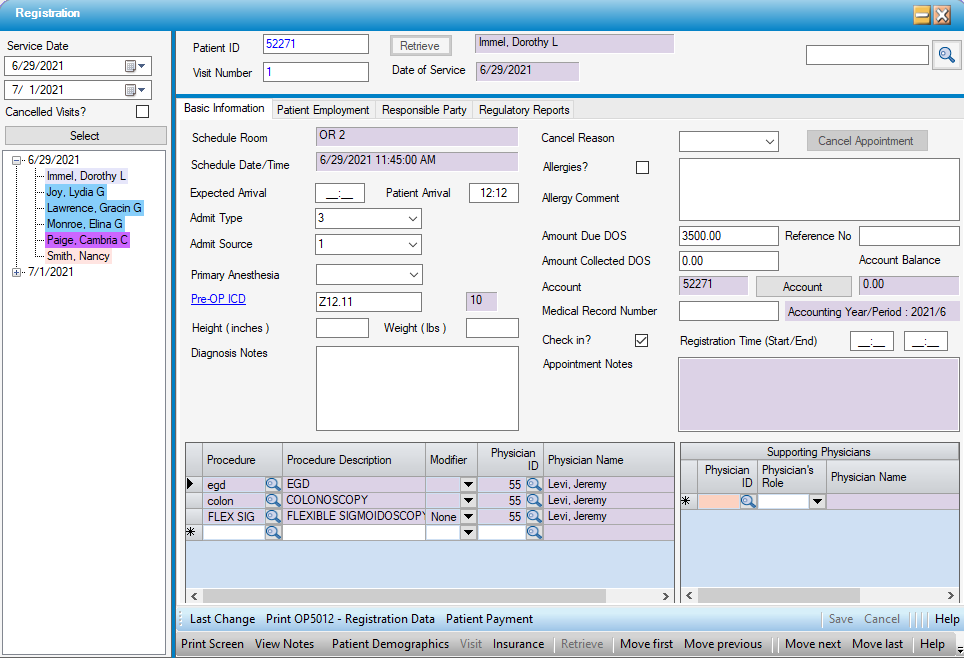
Task: Click lookup icon in the colon procedure row
Action: (272, 500)
